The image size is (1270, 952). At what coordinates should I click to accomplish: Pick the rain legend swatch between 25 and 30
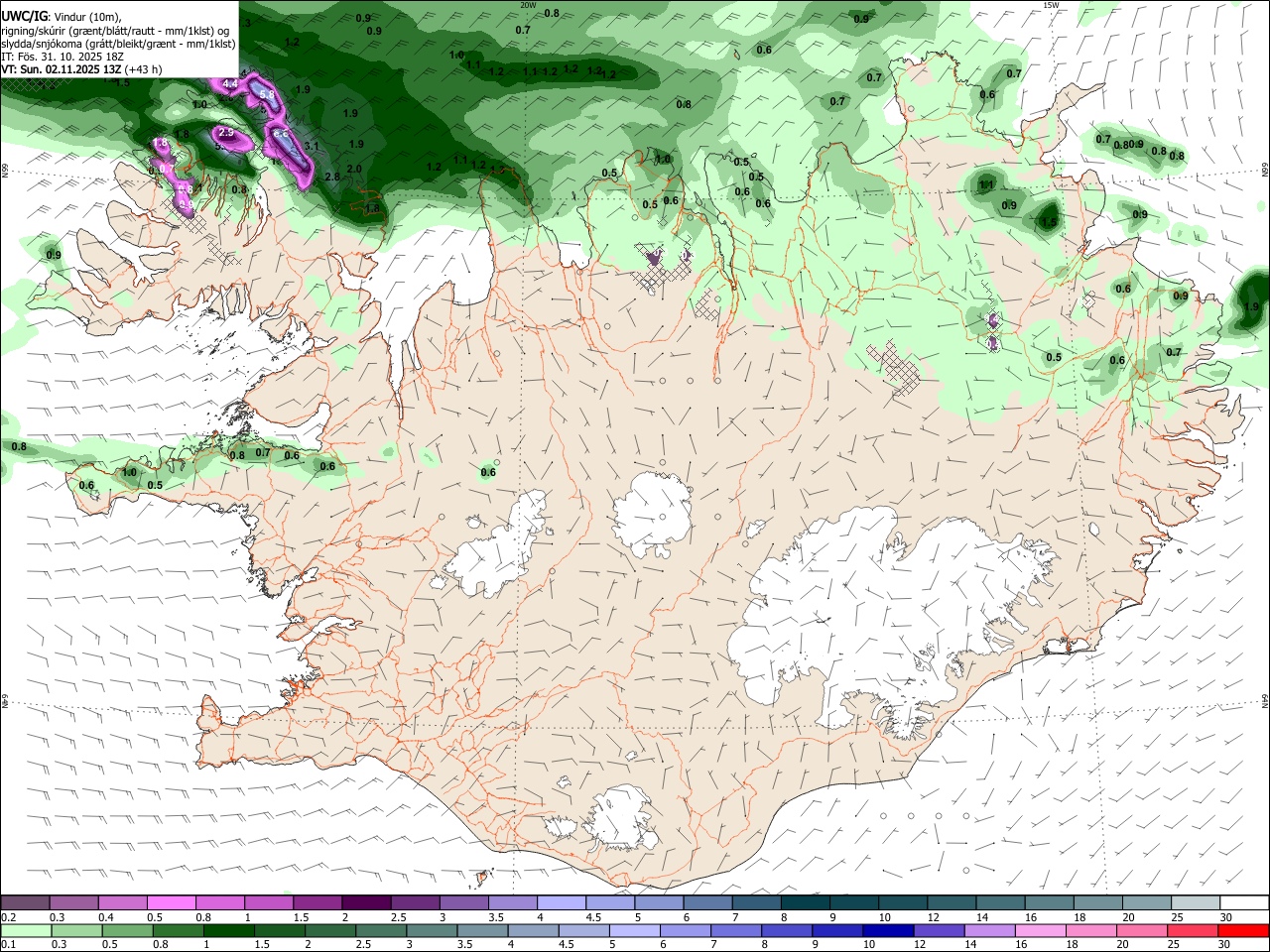pyautogui.click(x=1192, y=930)
